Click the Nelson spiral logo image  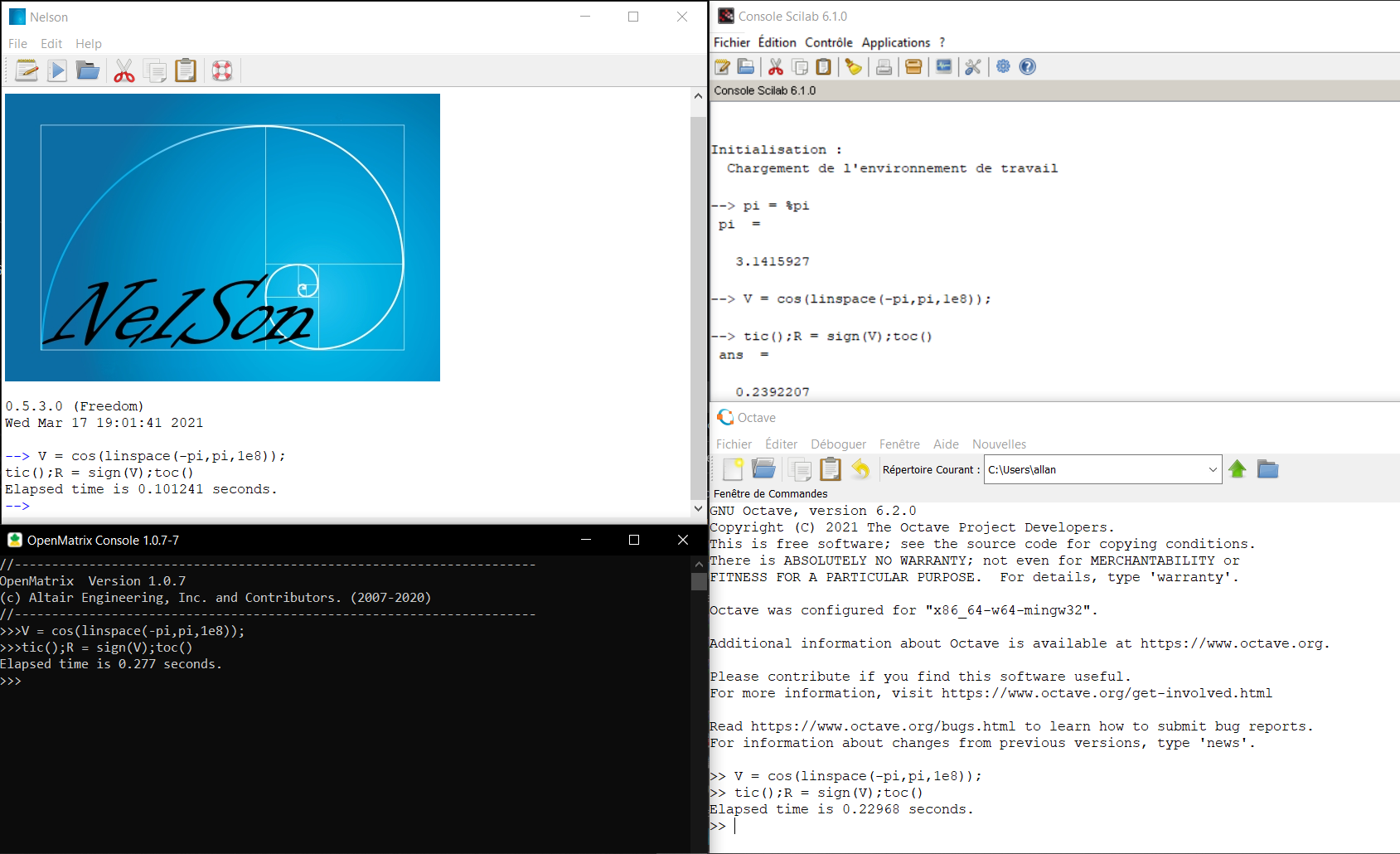(x=222, y=237)
